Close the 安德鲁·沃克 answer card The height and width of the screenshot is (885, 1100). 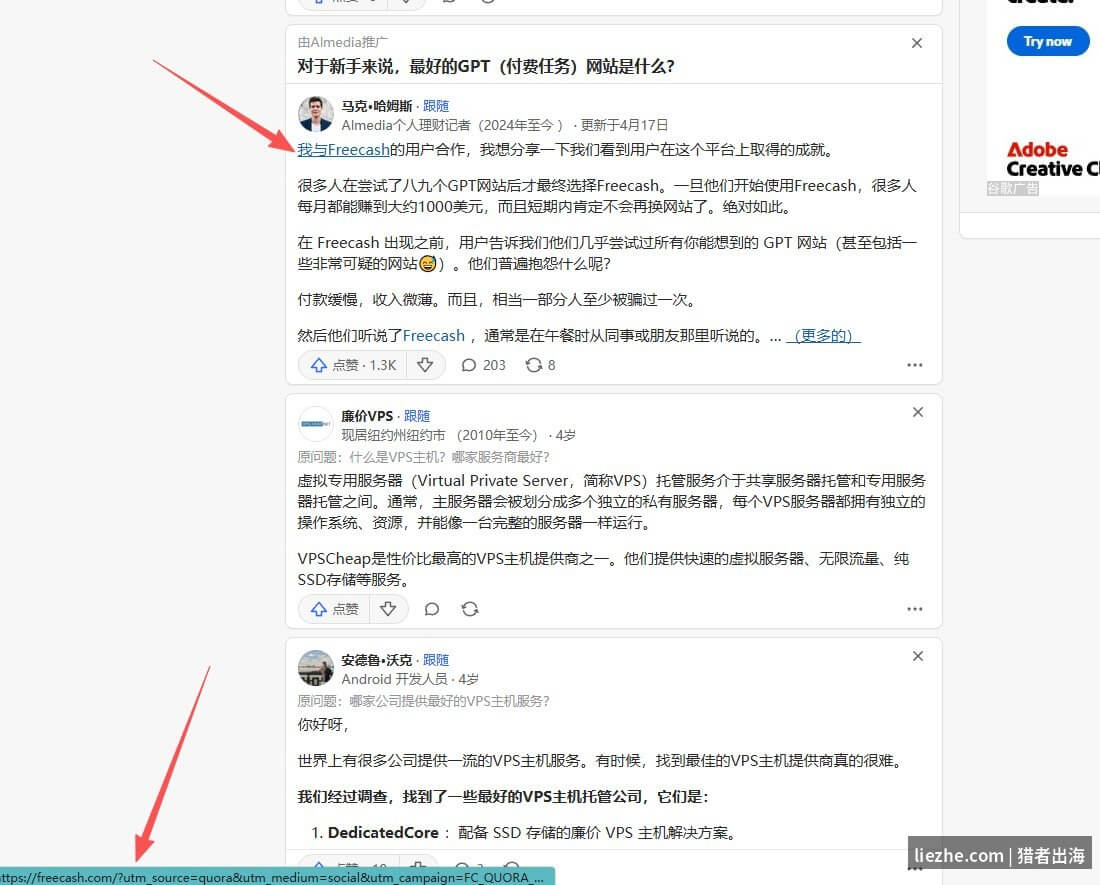[x=918, y=656]
